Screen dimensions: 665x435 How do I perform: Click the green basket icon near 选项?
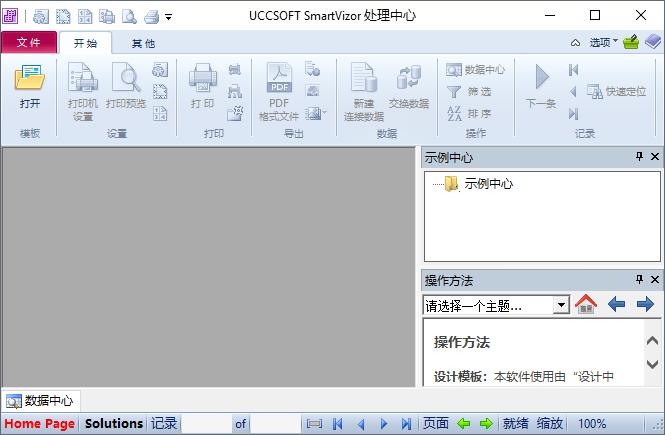tap(631, 42)
